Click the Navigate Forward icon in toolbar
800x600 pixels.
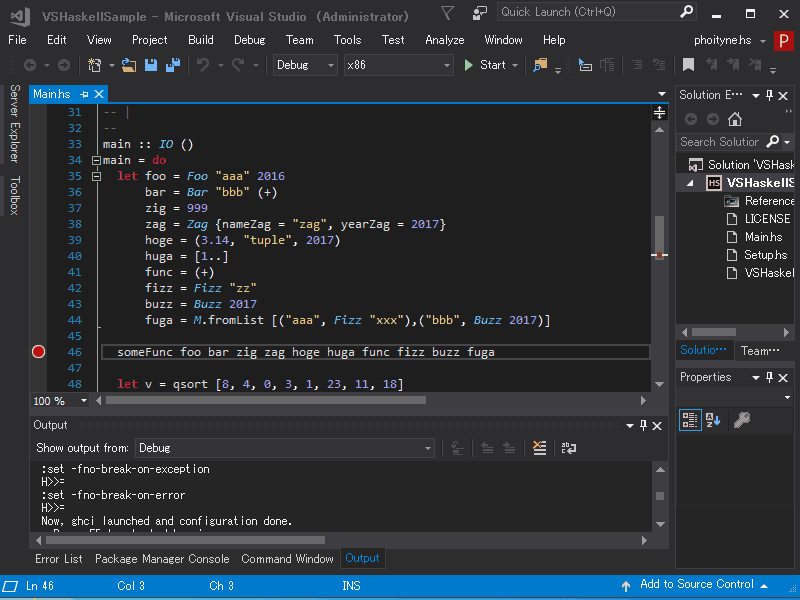[64, 65]
